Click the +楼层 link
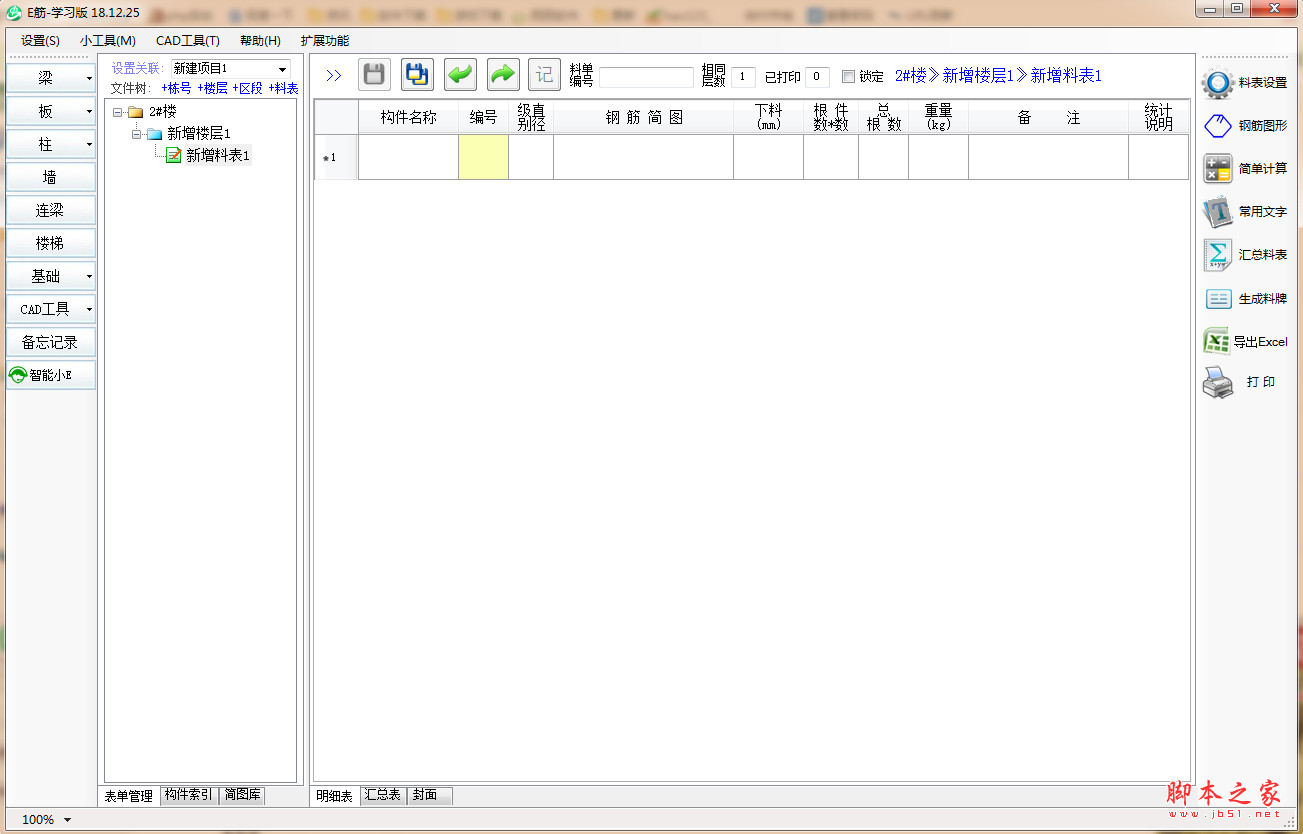The image size is (1303, 834). point(212,88)
